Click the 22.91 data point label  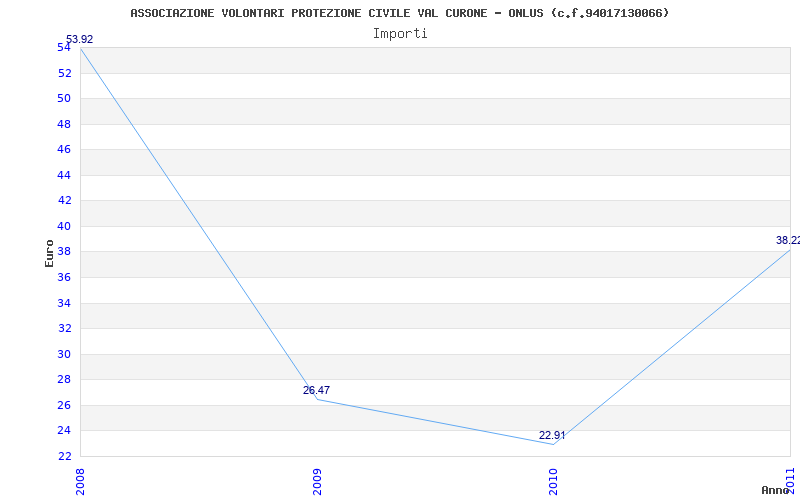point(552,435)
